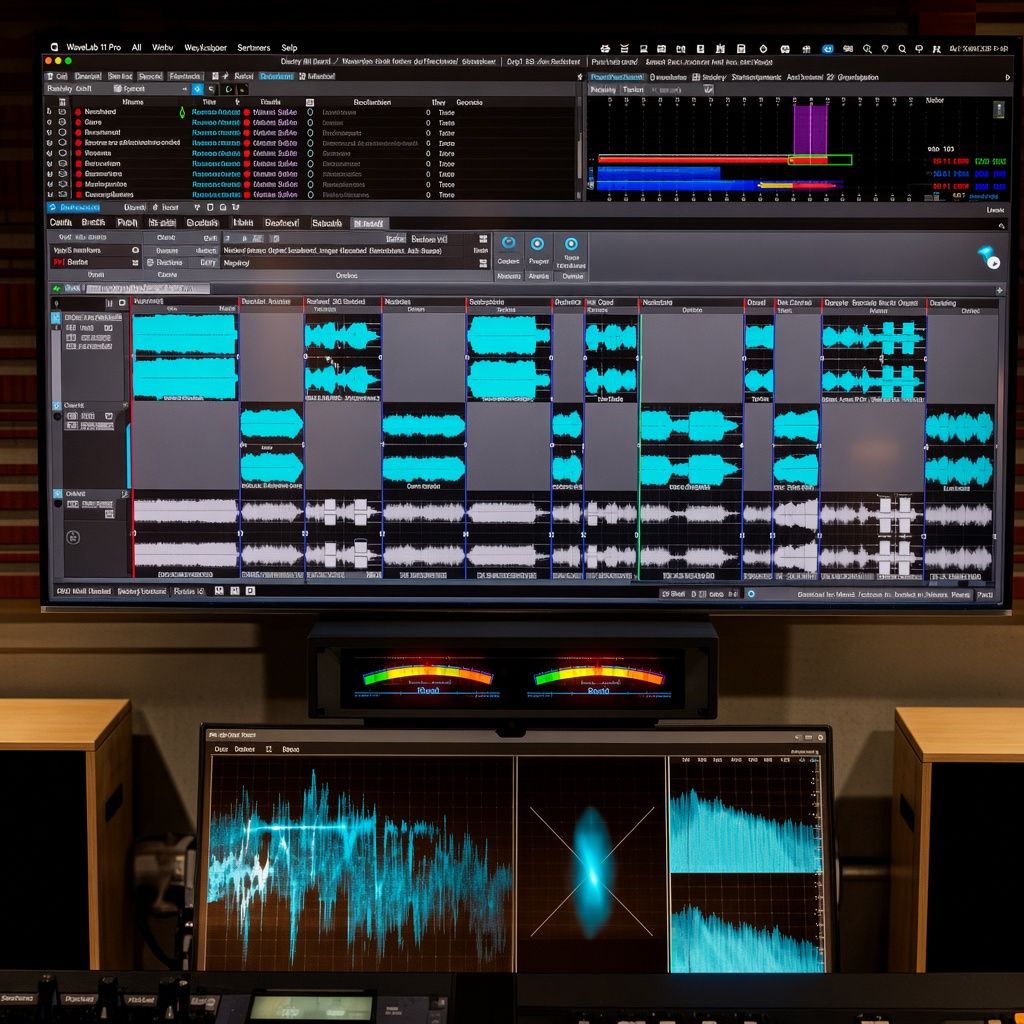The width and height of the screenshot is (1024, 1024).
Task: Click the blue highlighted icon in the top-right menu bar
Action: pos(827,48)
